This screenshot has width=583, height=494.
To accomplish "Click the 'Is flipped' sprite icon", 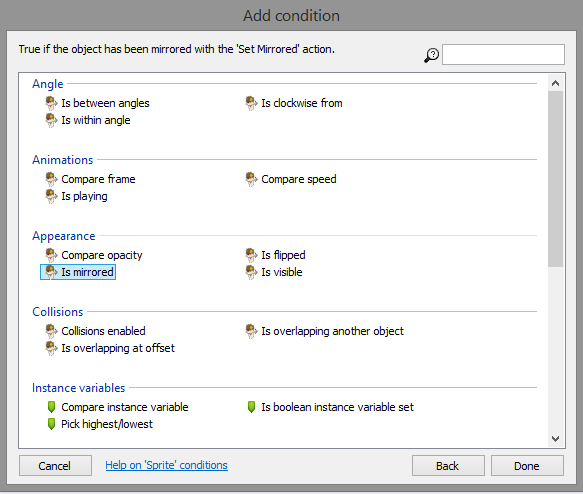I will click(x=251, y=255).
